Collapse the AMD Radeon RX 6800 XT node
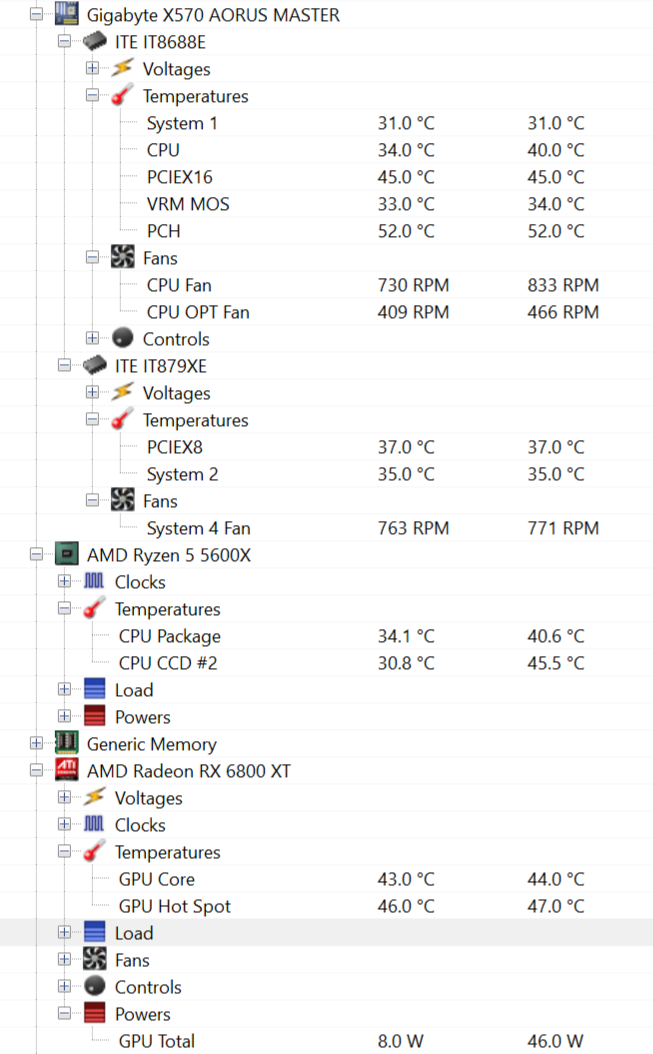The image size is (653, 1054). (36, 770)
